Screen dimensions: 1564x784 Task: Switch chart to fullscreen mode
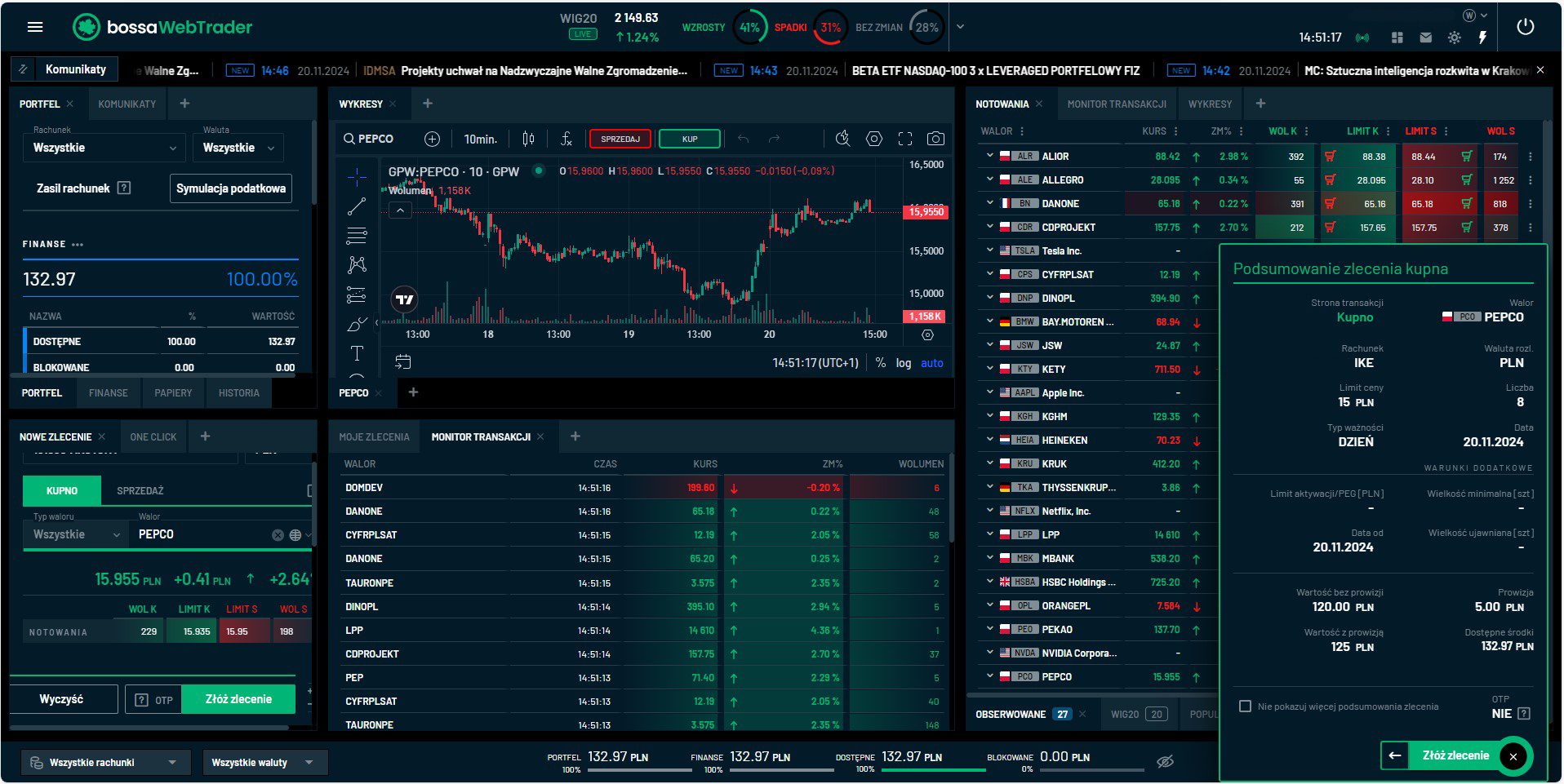(904, 139)
